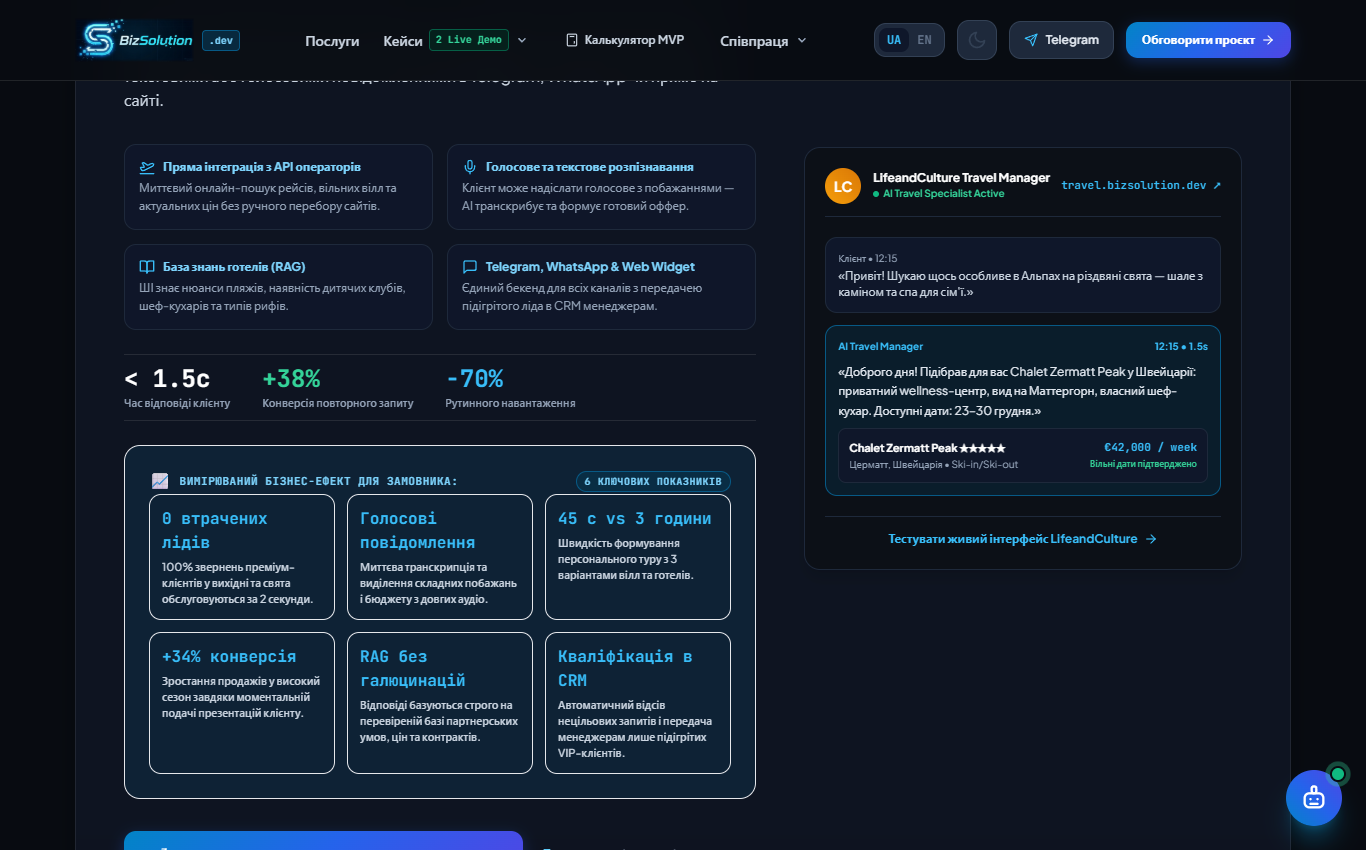1366x850 pixels.
Task: Toggle dark mode with the moon icon
Action: click(977, 40)
